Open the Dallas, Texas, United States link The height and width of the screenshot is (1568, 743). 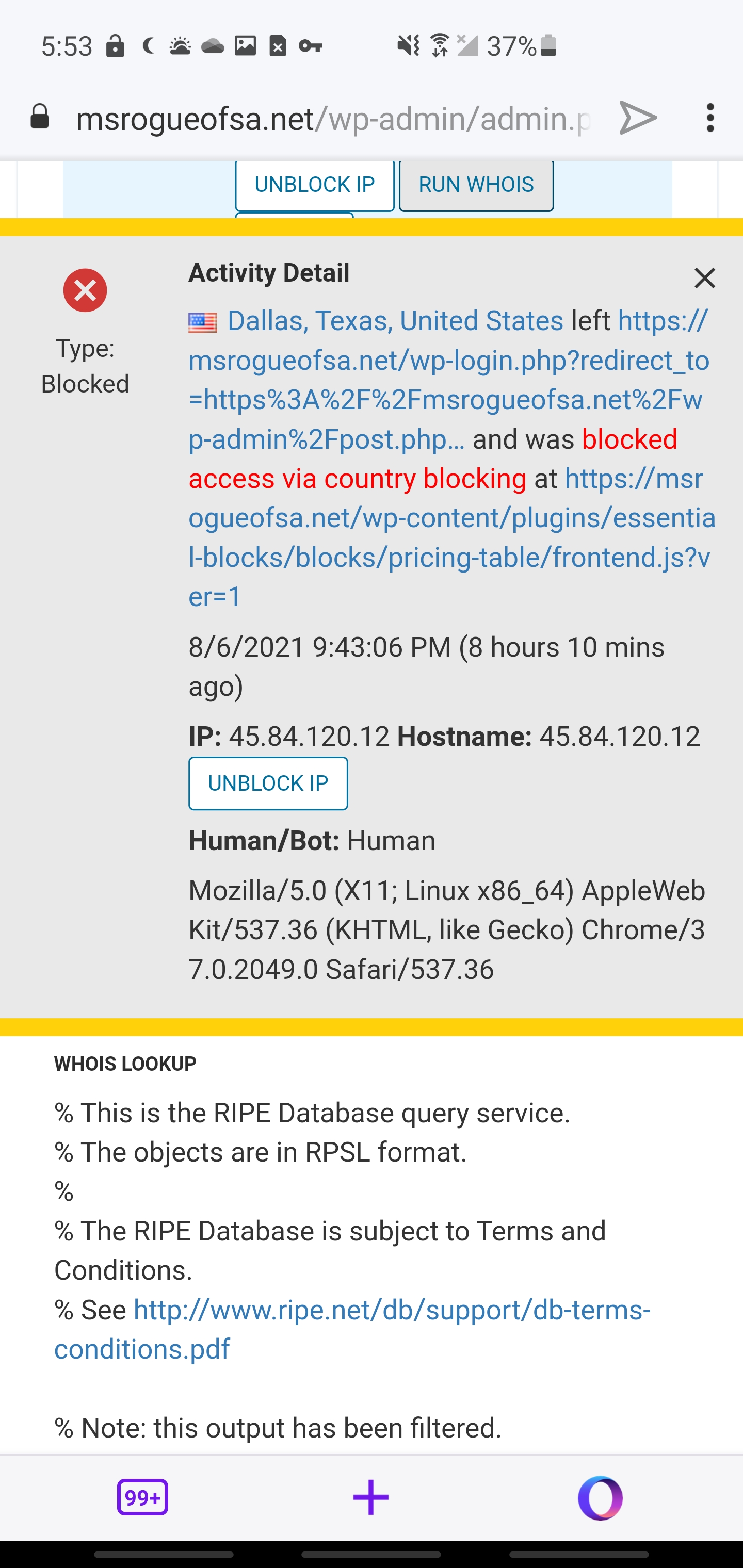[x=395, y=321]
